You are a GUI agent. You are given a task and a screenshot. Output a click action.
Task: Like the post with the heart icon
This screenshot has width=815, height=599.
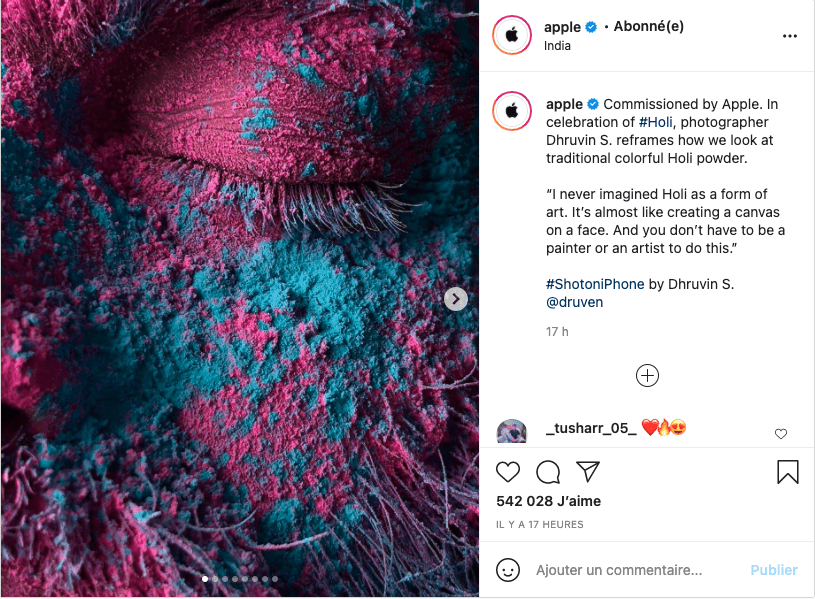point(508,472)
